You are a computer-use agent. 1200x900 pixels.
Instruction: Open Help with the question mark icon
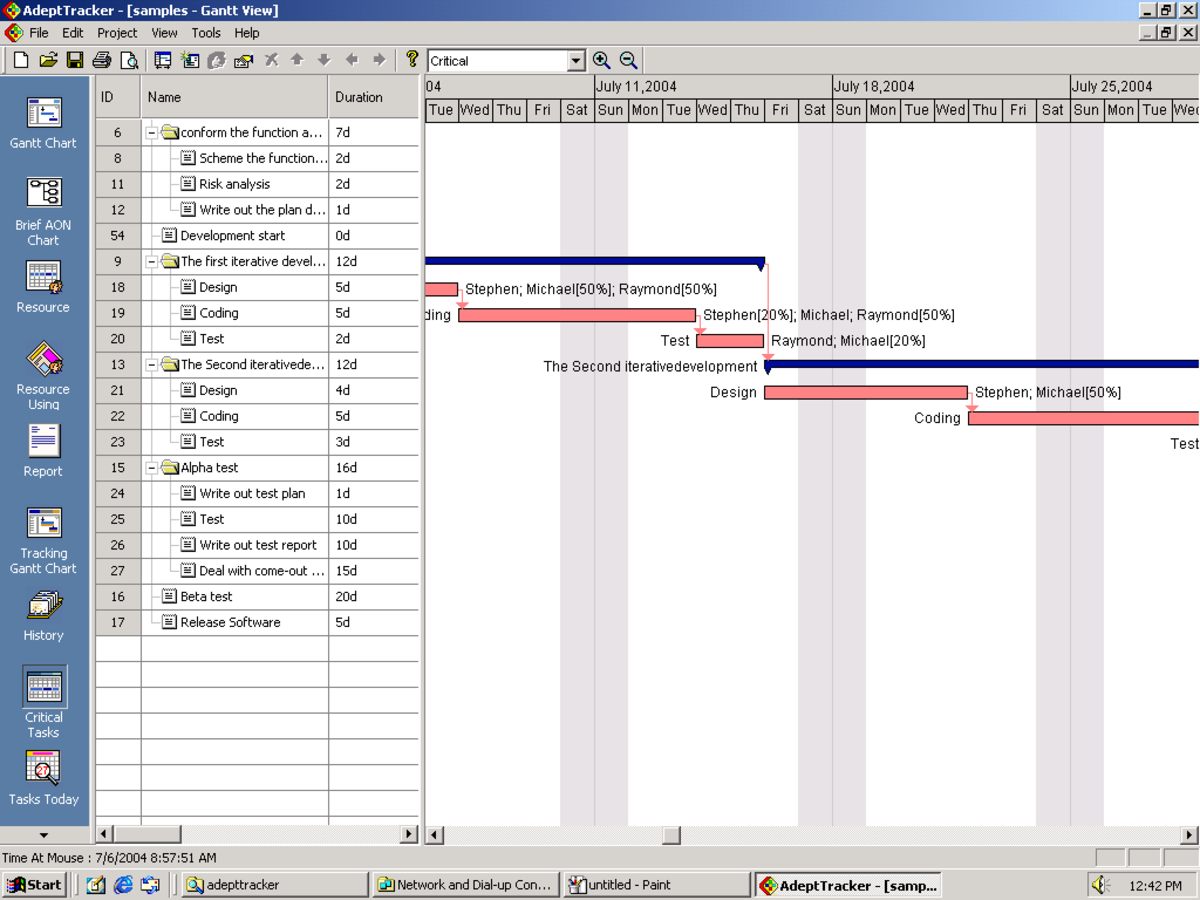(x=411, y=59)
